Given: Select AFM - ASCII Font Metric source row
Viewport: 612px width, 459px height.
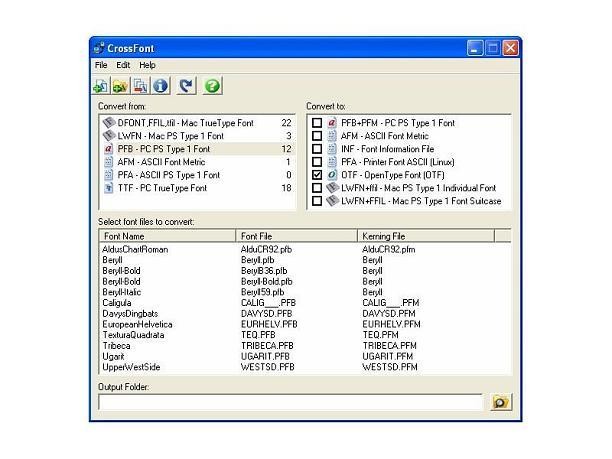Looking at the screenshot, I should click(197, 162).
